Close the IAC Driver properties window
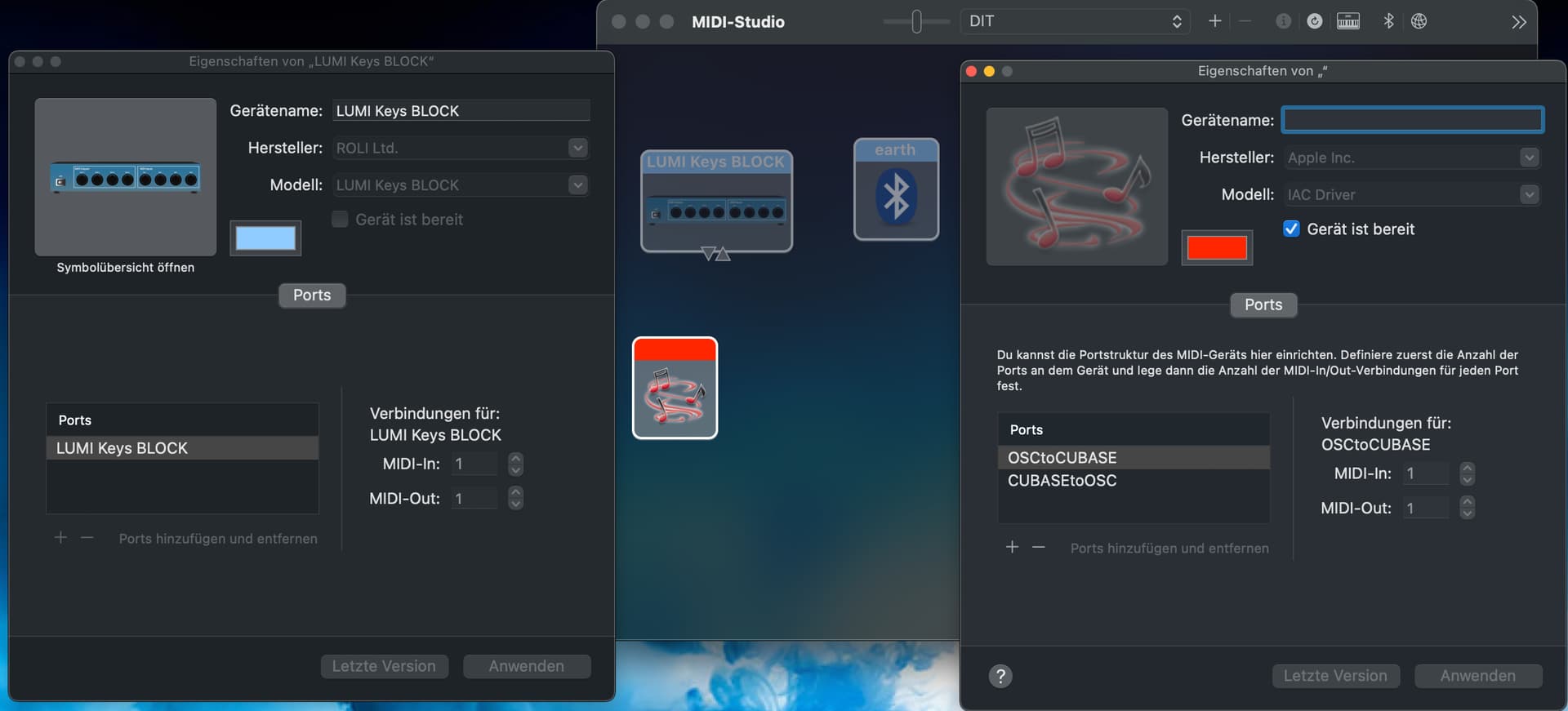 [971, 71]
